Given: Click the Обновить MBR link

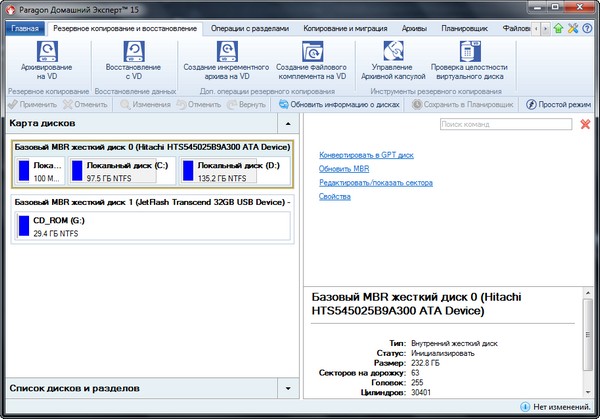Looking at the screenshot, I should pyautogui.click(x=344, y=169).
